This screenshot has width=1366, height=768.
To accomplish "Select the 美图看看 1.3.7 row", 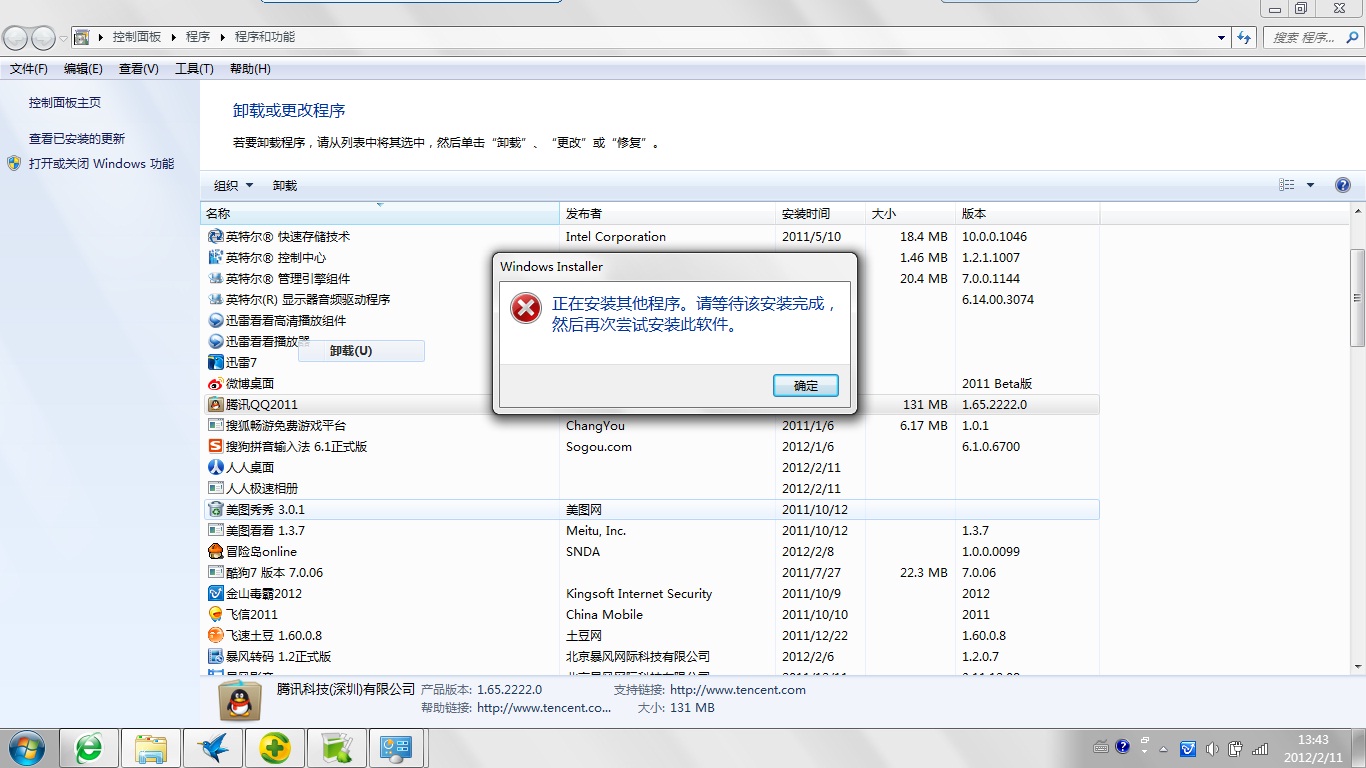I will (x=650, y=531).
